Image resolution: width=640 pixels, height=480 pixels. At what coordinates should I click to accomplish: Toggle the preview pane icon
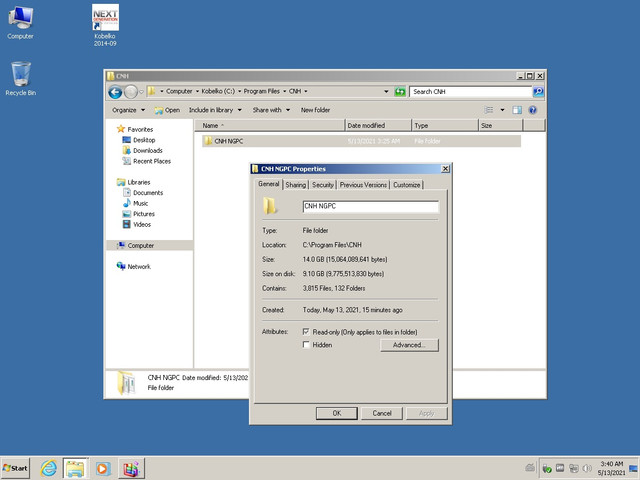tap(517, 110)
